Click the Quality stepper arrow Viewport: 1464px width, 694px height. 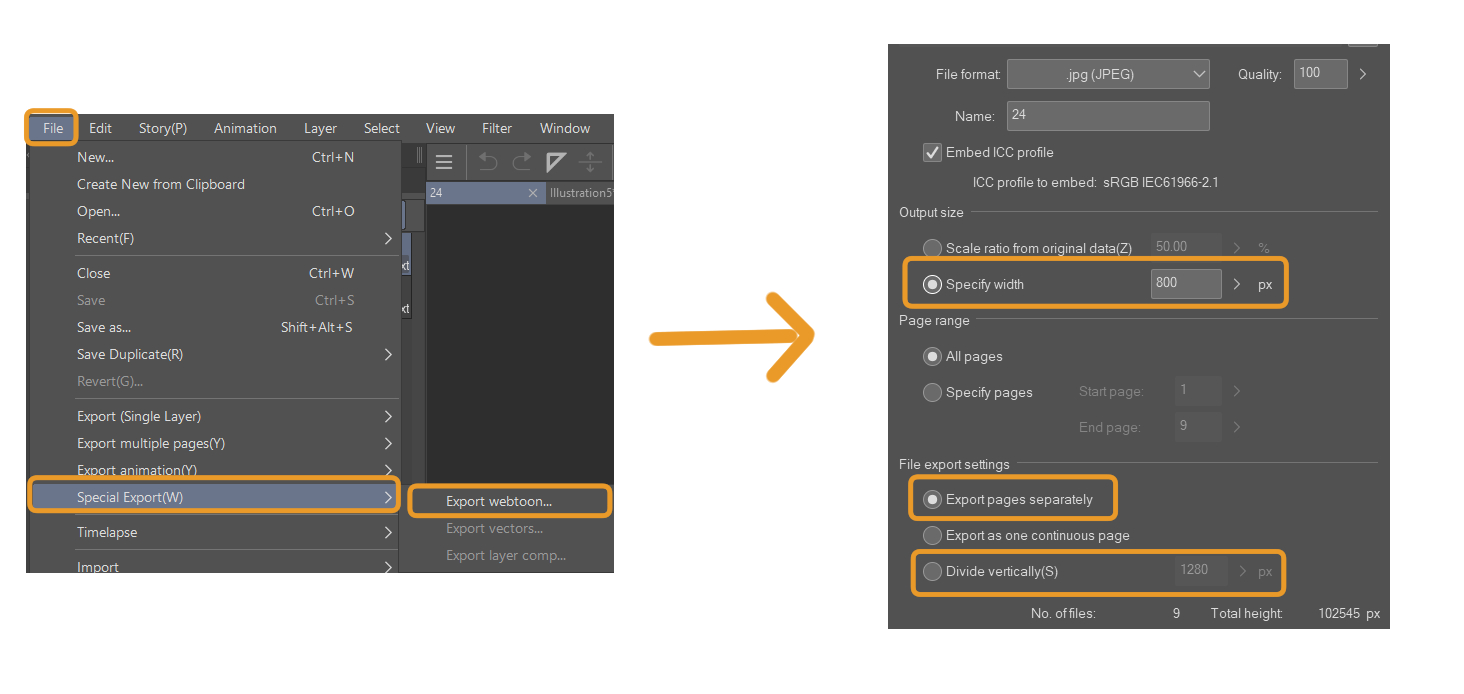tap(1362, 73)
